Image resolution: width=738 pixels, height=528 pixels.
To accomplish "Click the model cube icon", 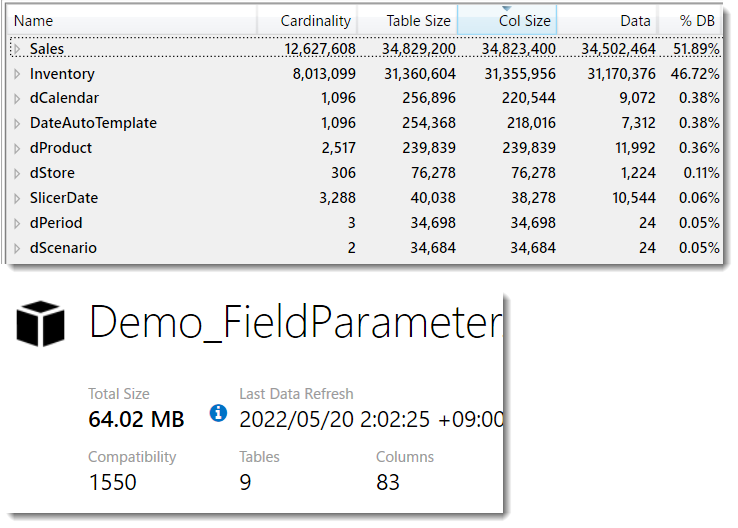I will (x=40, y=323).
